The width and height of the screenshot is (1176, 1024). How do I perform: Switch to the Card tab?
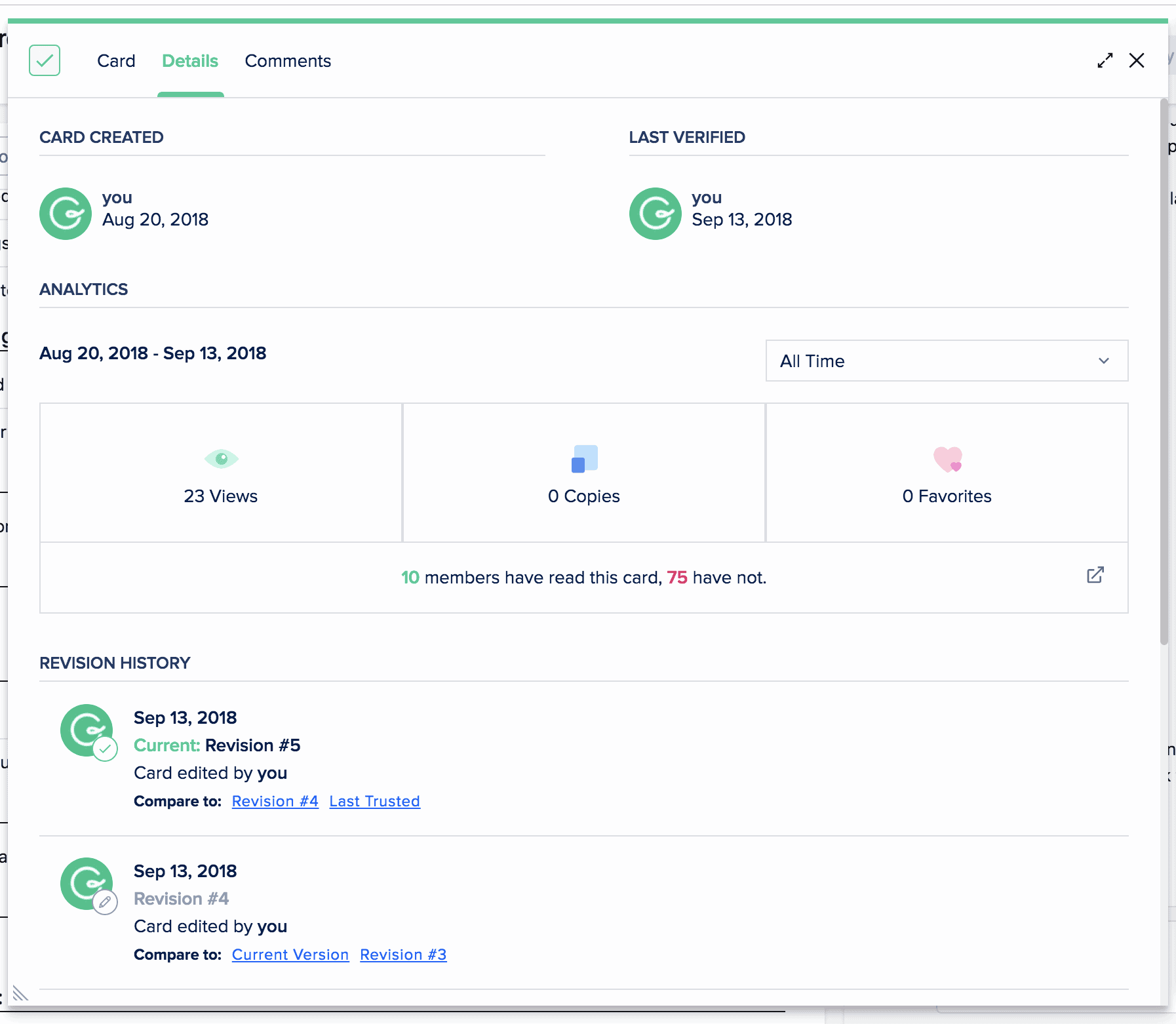[116, 60]
